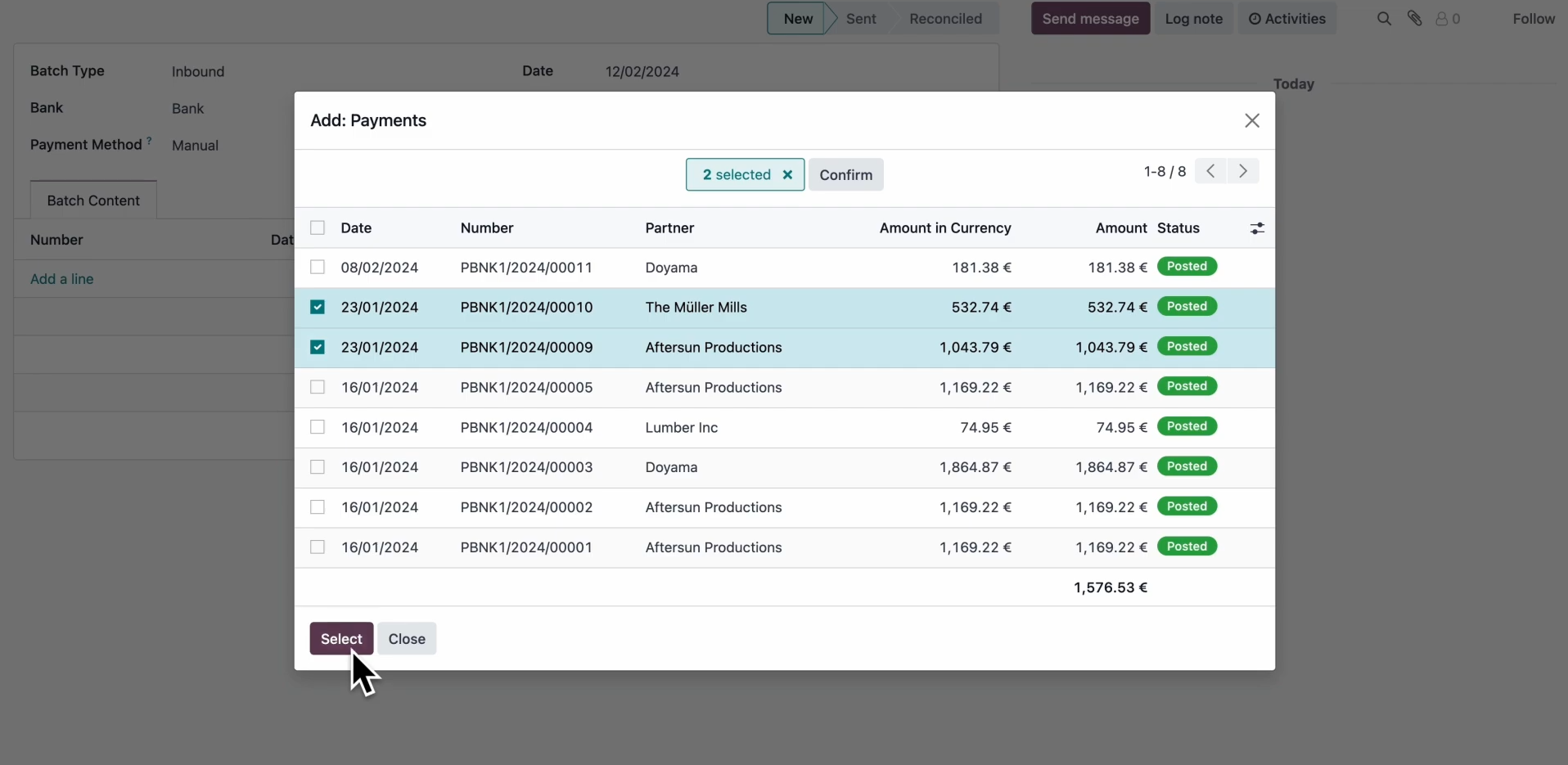Open the Date field on 12/02/2024
Viewport: 1568px width, 765px height.
tap(643, 71)
